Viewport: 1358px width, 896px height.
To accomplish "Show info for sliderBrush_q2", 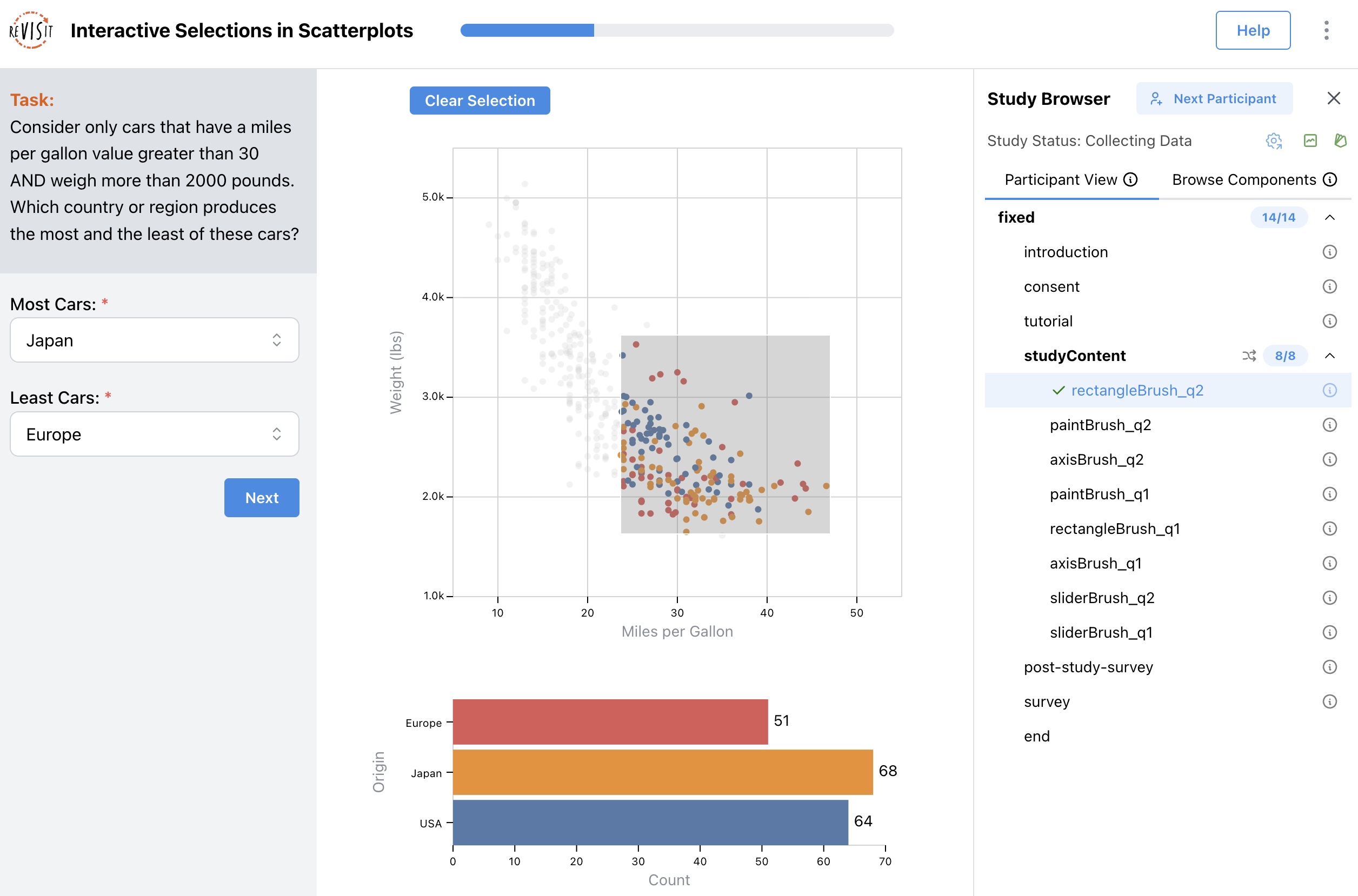I will 1329,598.
